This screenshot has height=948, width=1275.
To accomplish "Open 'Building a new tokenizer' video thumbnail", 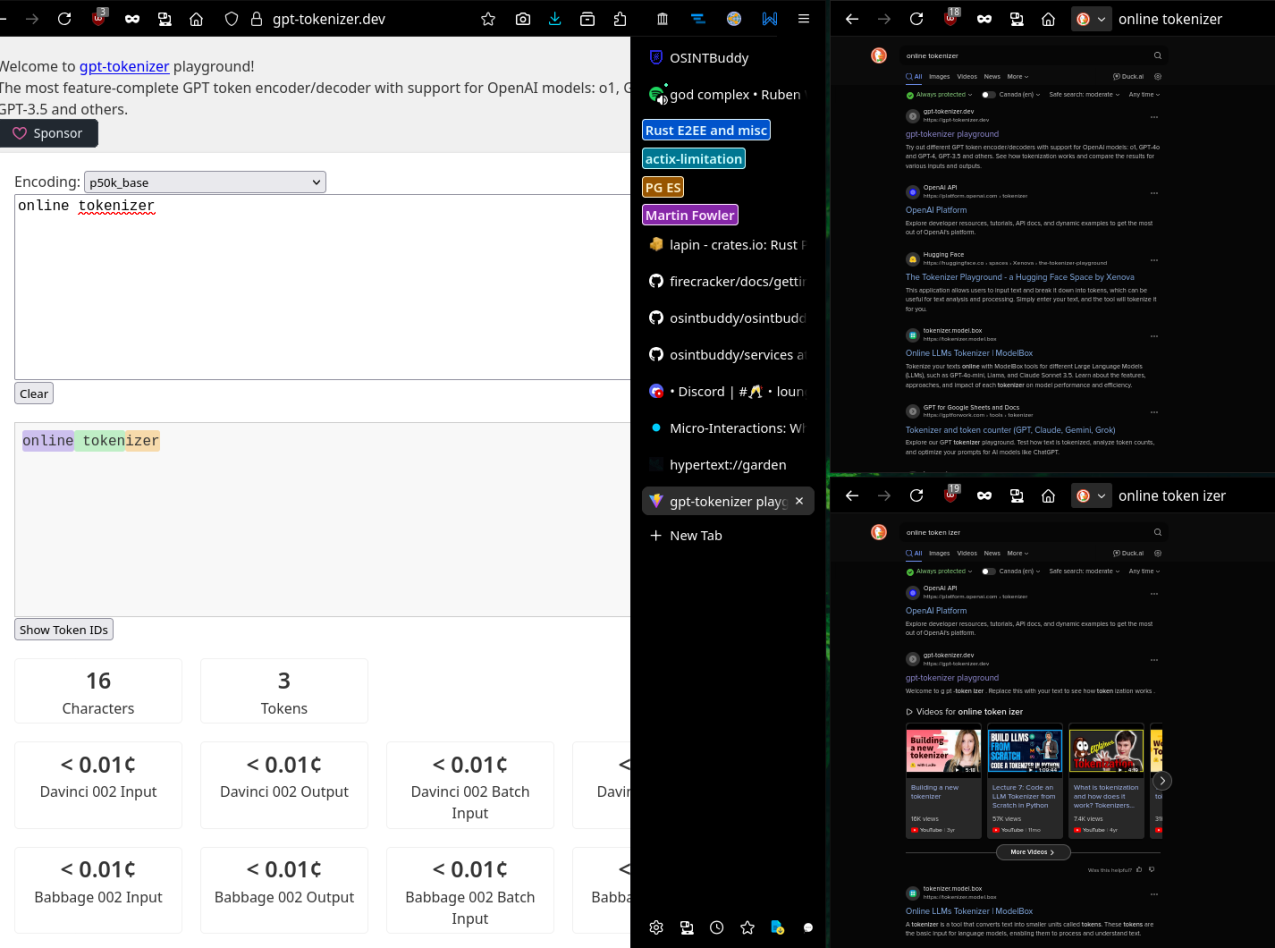I will click(x=944, y=750).
